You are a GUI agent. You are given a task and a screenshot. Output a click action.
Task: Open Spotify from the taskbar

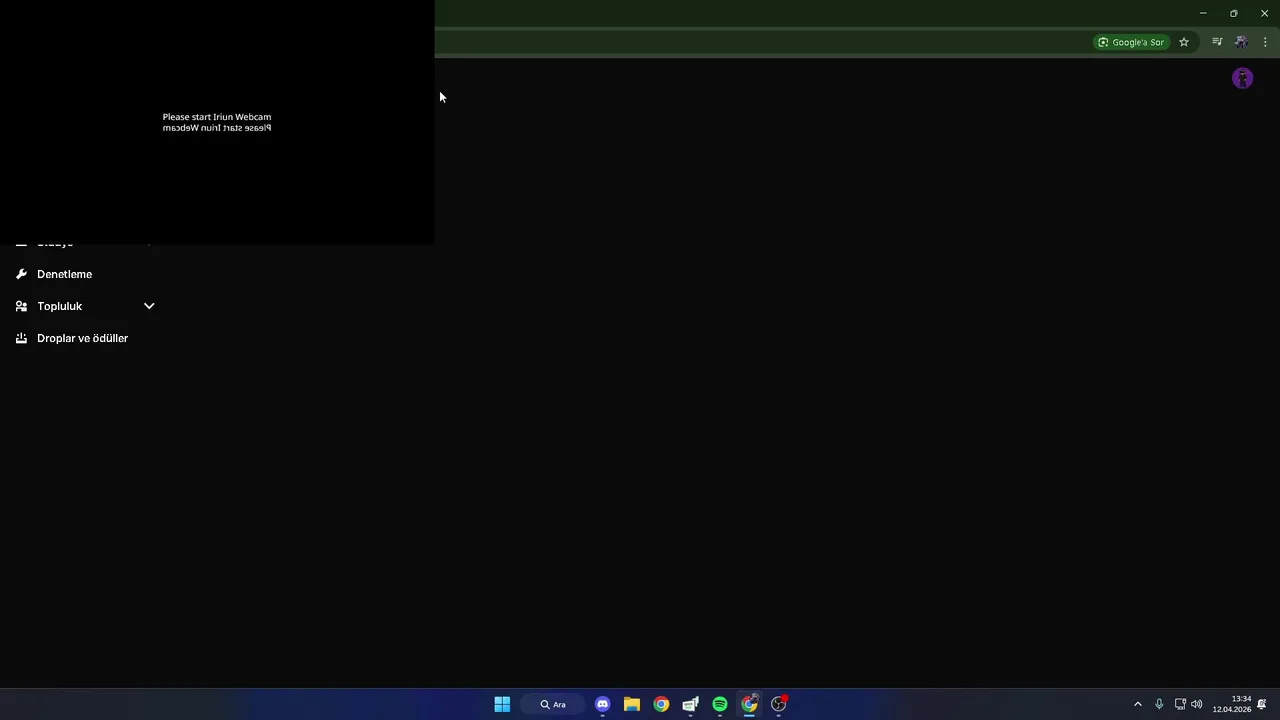point(720,704)
